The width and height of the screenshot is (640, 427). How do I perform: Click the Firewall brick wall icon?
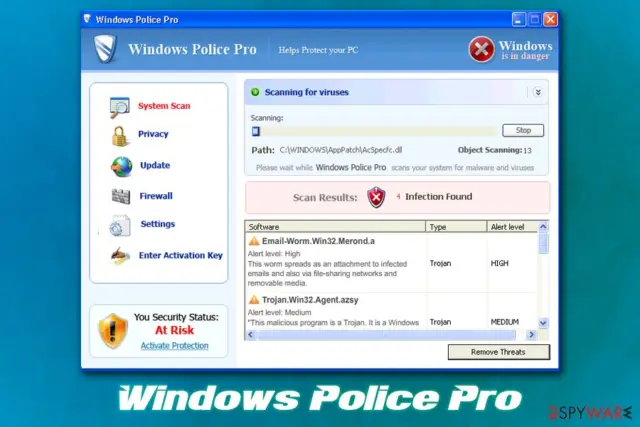[x=121, y=196]
